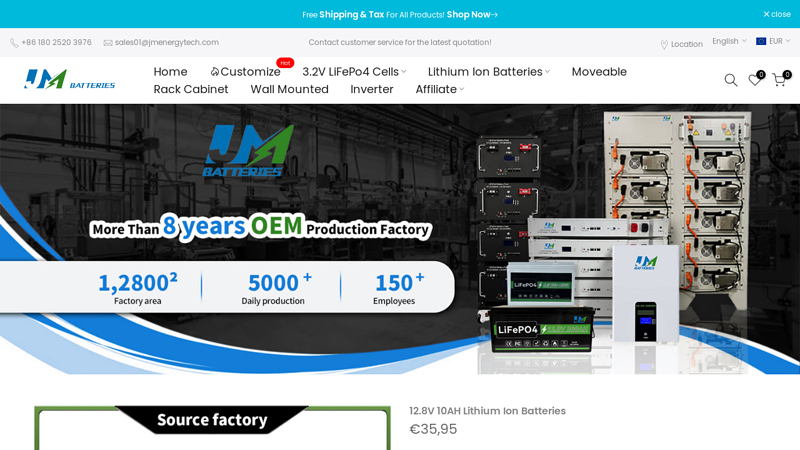Open the Inverter menu item
The width and height of the screenshot is (800, 450).
[x=371, y=89]
